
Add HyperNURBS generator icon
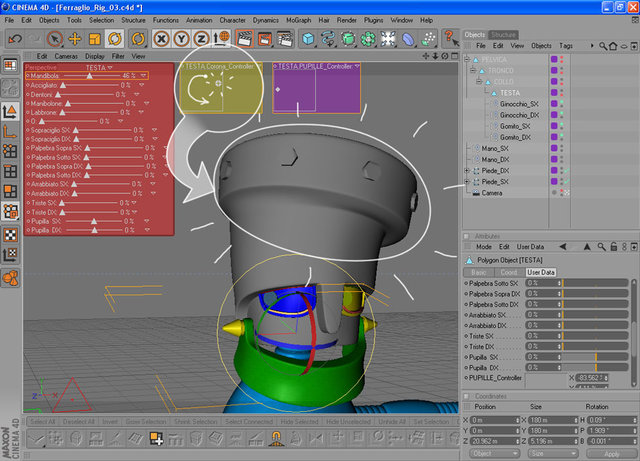click(x=348, y=39)
